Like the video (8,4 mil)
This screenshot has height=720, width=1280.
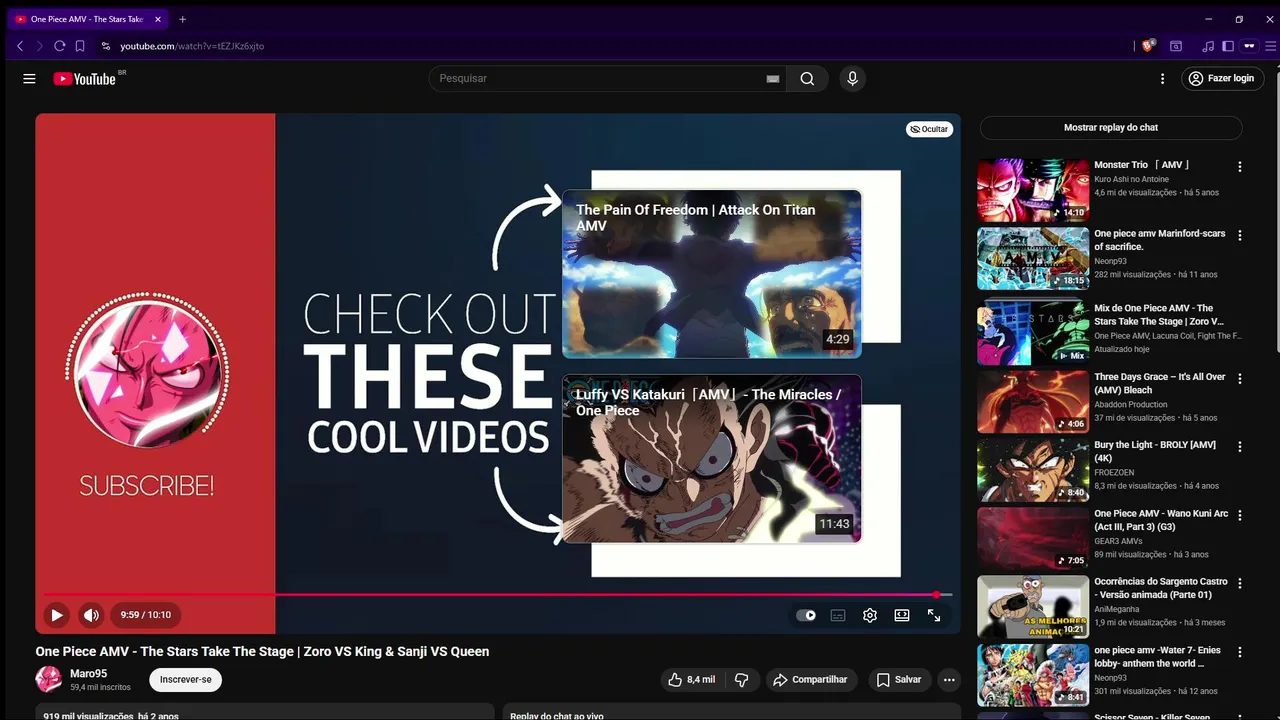[692, 680]
